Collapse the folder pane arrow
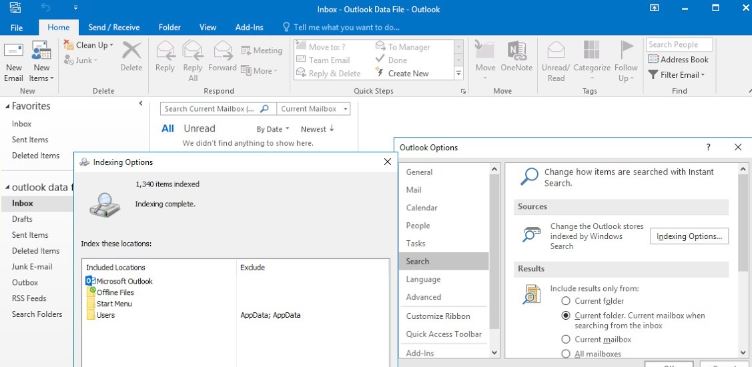Viewport: 752px width, 367px height. click(141, 103)
